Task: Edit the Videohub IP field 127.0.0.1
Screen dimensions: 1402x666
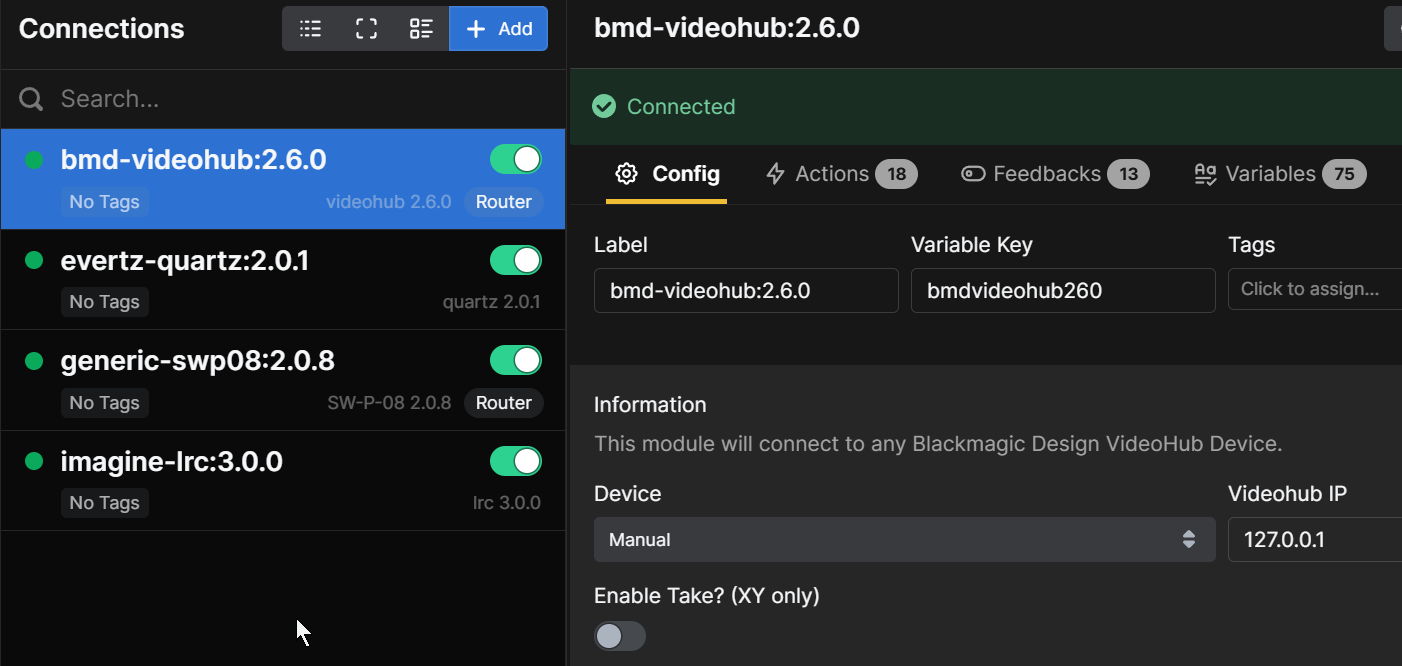Action: tap(1315, 539)
